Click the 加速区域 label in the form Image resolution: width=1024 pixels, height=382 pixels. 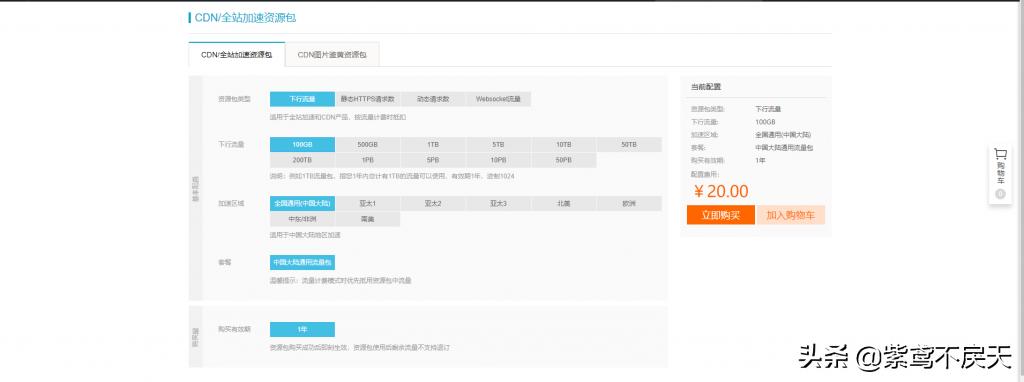click(231, 204)
